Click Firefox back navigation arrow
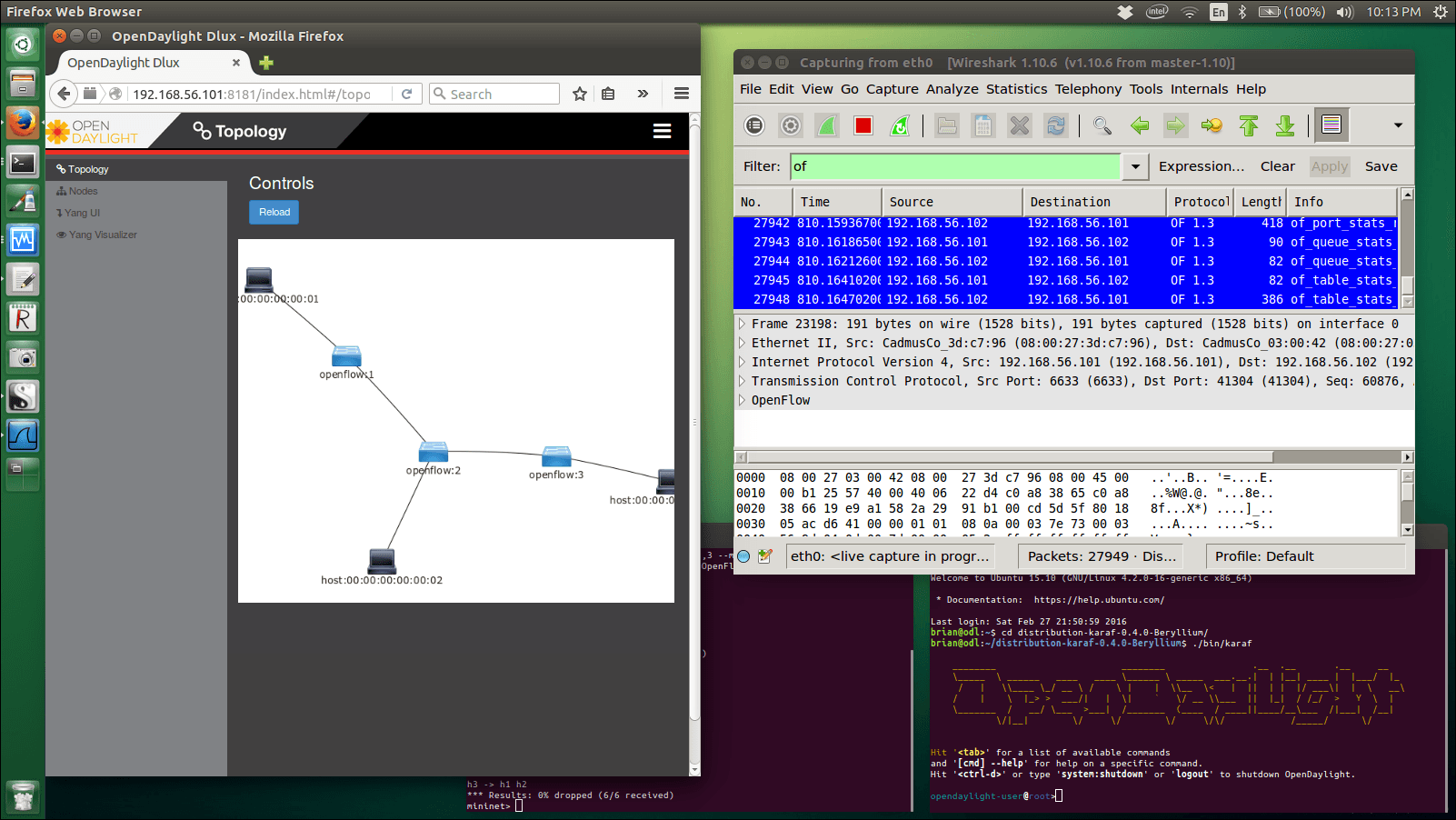This screenshot has height=820, width=1456. [64, 94]
